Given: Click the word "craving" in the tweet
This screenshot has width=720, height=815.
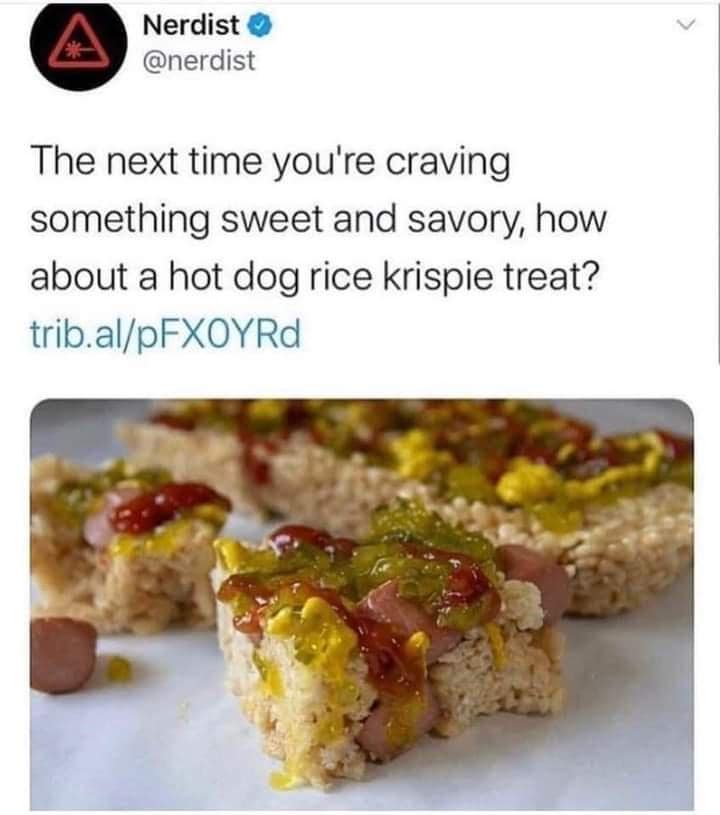Looking at the screenshot, I should (x=448, y=163).
